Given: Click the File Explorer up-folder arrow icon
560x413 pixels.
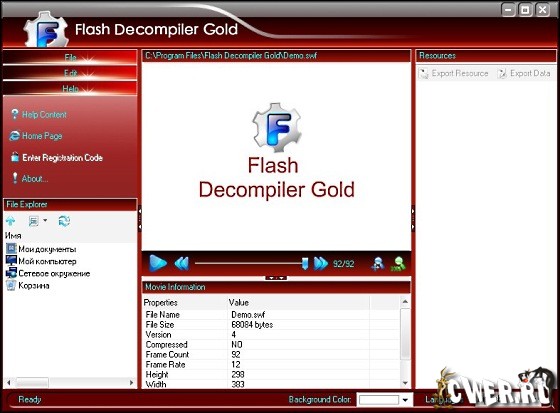Looking at the screenshot, I should click(x=11, y=221).
